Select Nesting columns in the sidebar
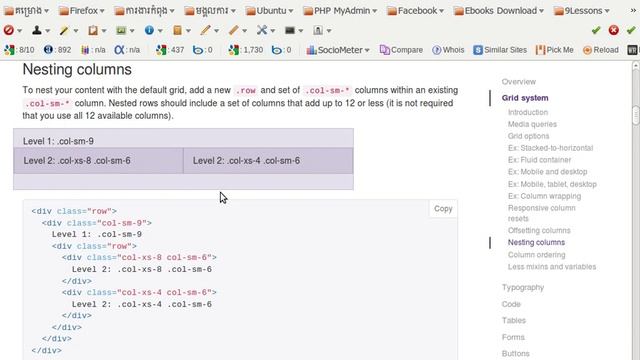 (x=536, y=242)
